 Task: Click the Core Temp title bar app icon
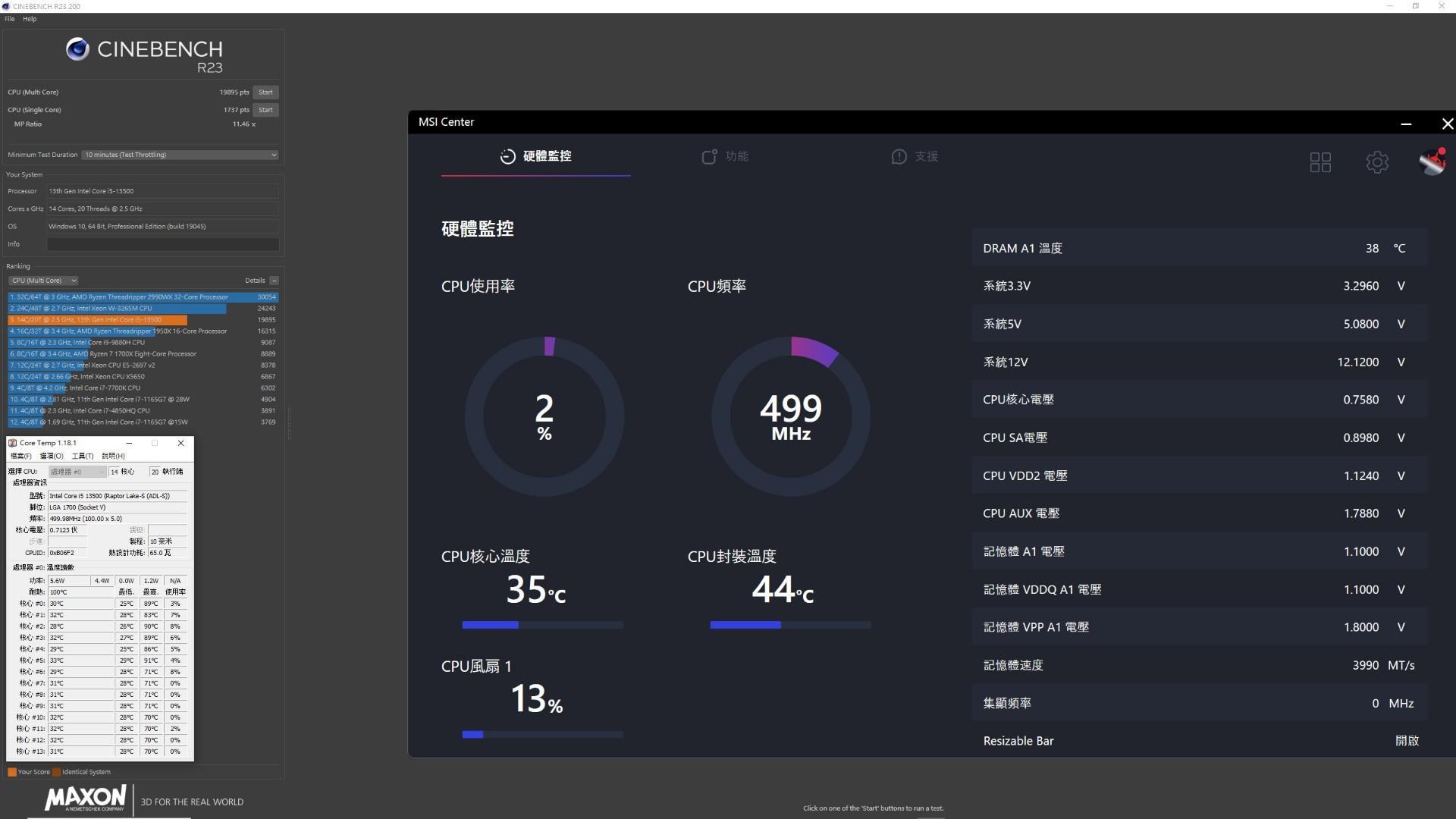(13, 443)
